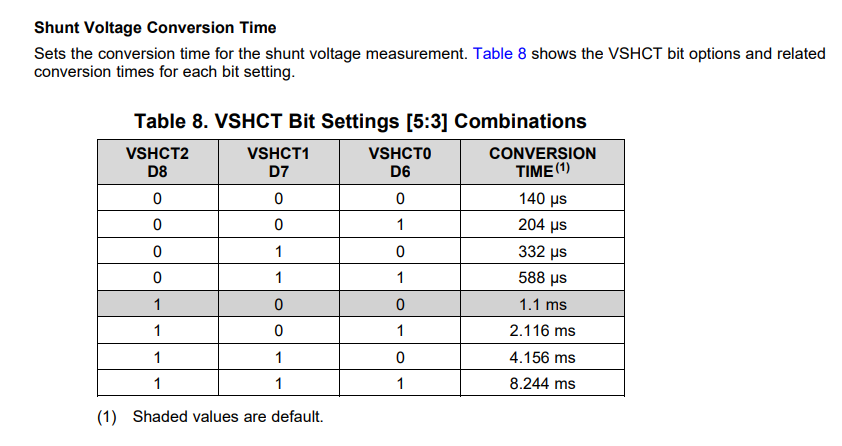This screenshot has width=842, height=446.
Task: Click the 140 µs conversion time cell
Action: [x=542, y=199]
